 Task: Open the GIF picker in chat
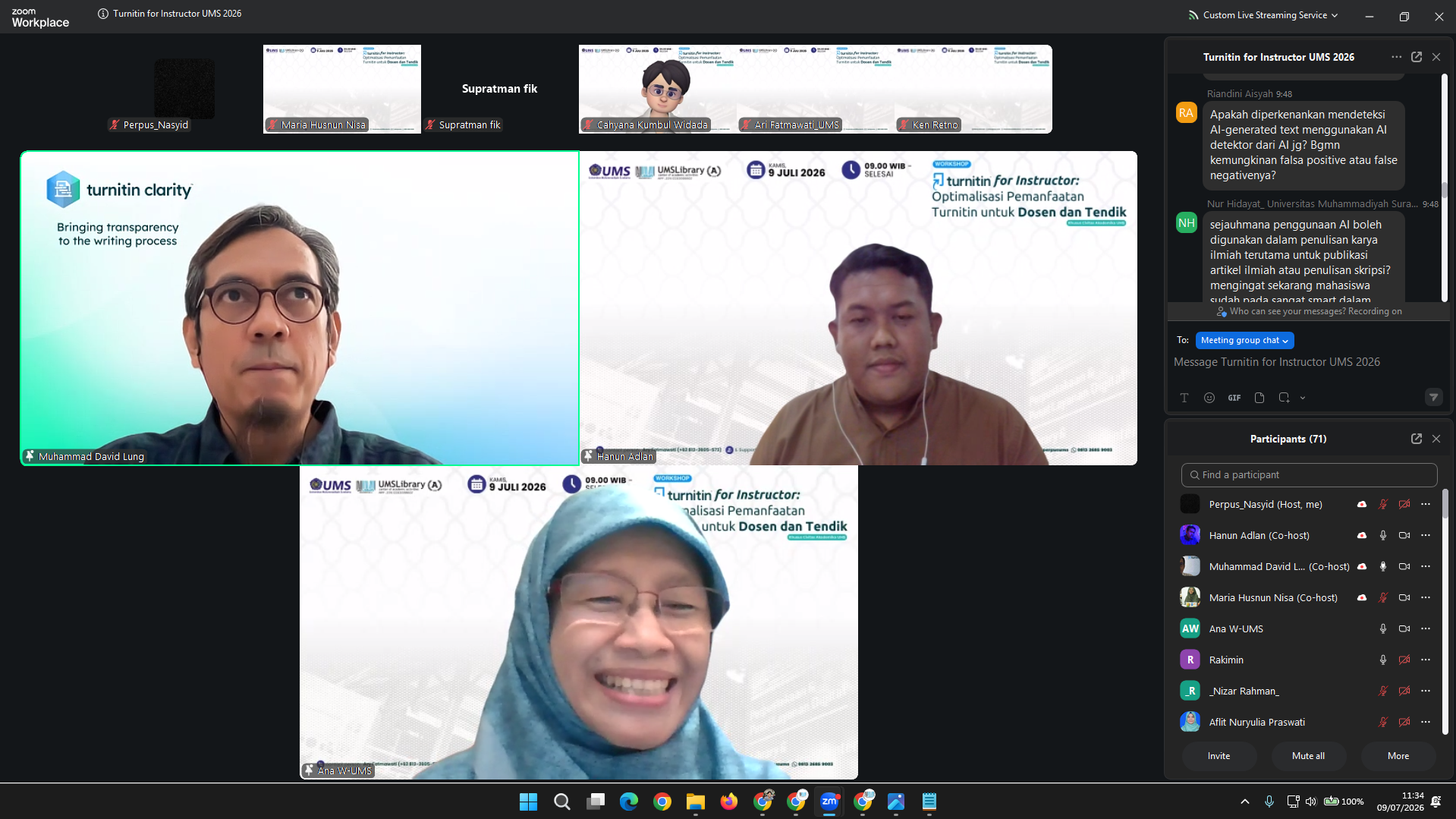1234,398
